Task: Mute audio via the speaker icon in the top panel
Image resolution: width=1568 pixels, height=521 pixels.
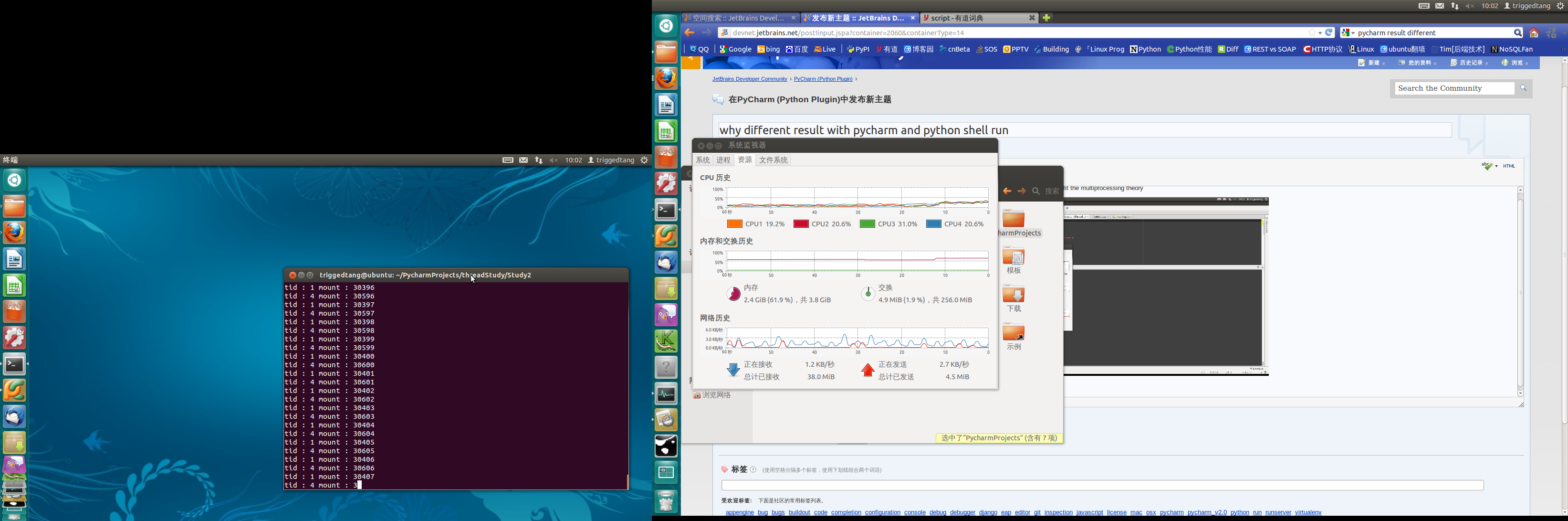Action: (1469, 5)
